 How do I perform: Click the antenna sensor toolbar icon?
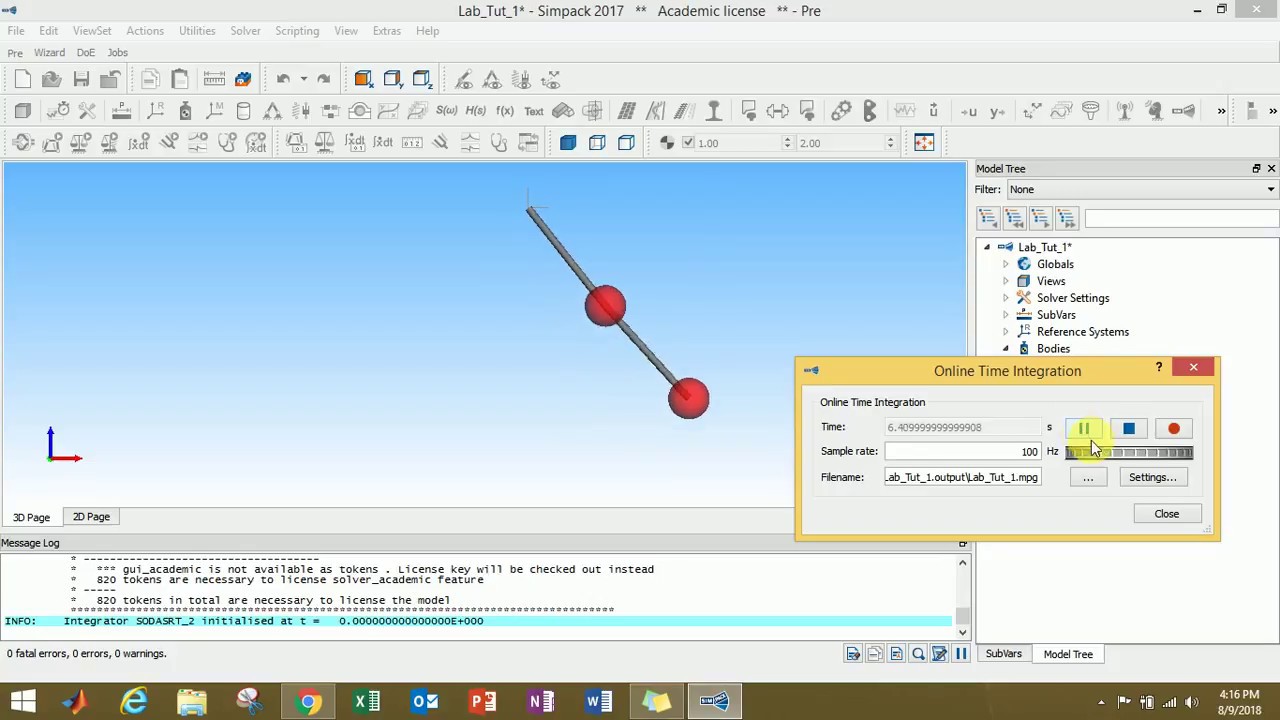[1126, 111]
